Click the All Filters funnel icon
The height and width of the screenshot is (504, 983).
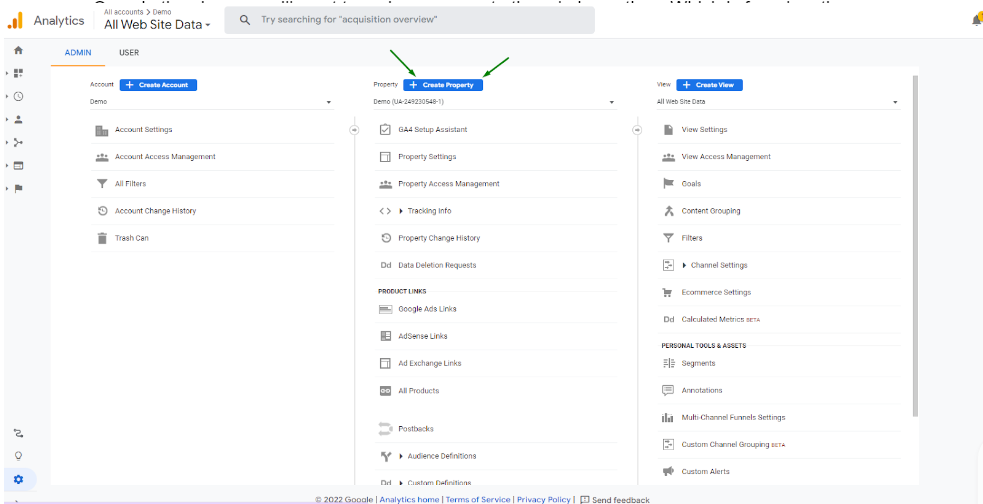tap(102, 184)
